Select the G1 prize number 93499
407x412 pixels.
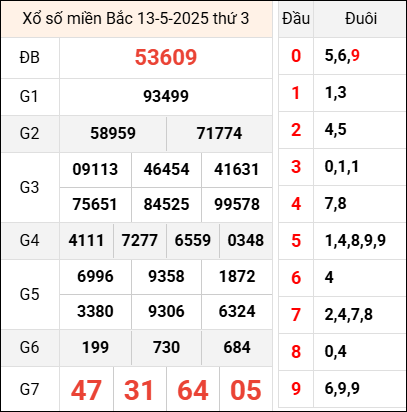(x=166, y=97)
